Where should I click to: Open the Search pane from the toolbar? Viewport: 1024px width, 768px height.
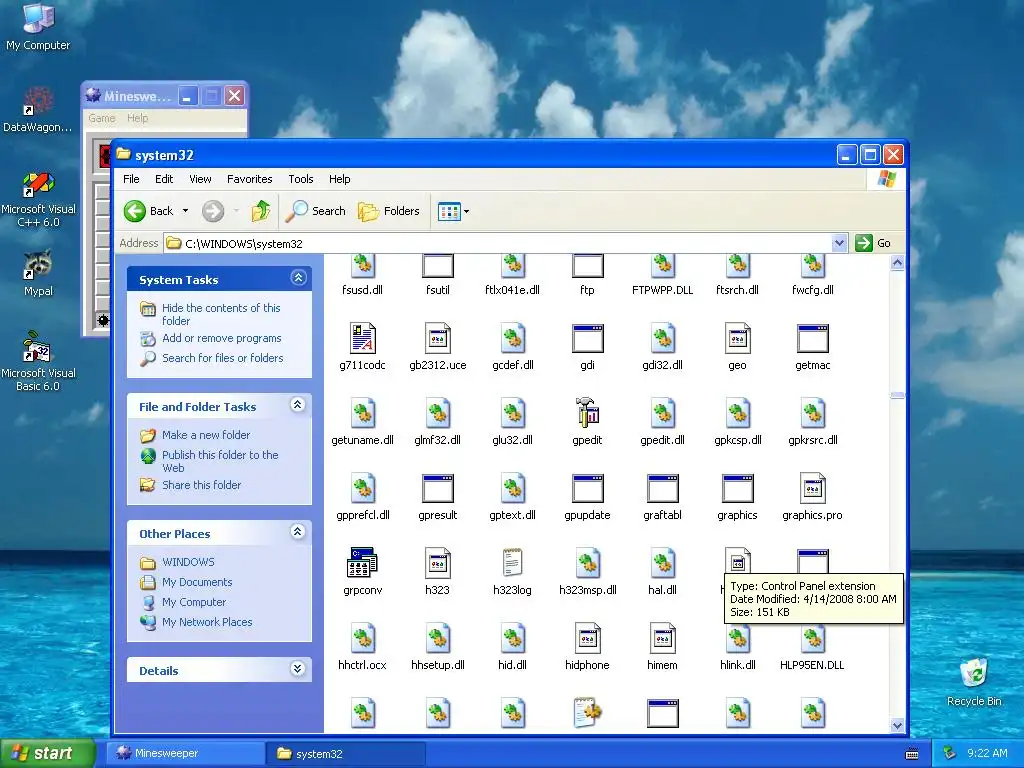pos(315,211)
